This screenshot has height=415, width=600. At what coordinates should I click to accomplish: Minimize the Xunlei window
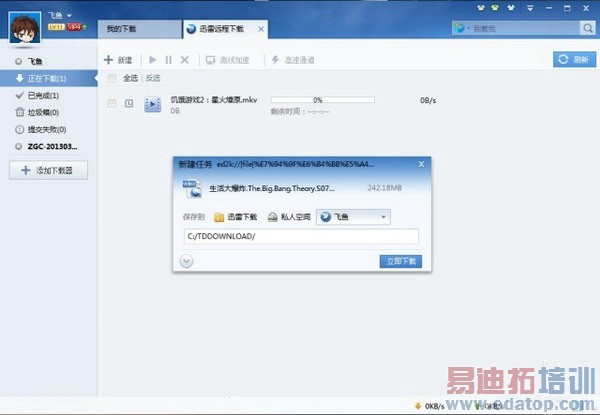549,8
